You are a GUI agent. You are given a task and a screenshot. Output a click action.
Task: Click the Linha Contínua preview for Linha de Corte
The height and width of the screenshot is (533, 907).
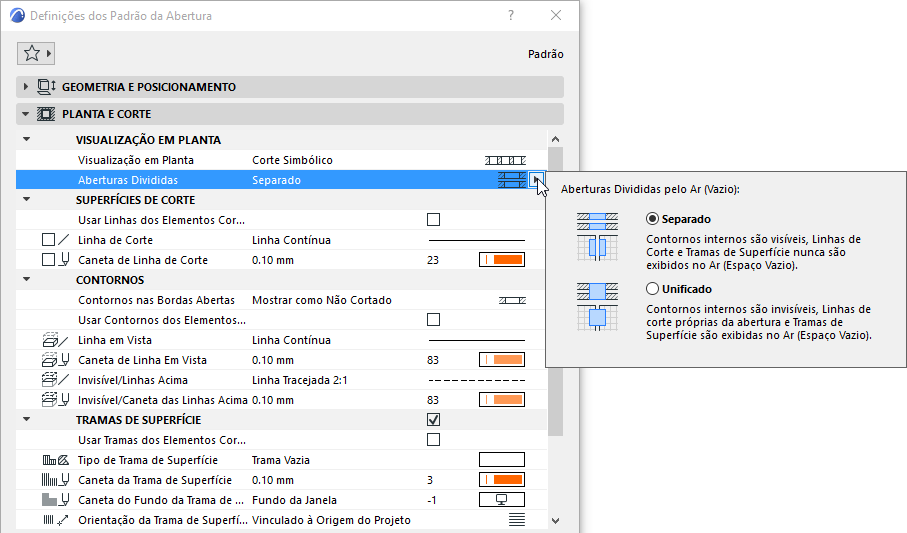point(476,240)
